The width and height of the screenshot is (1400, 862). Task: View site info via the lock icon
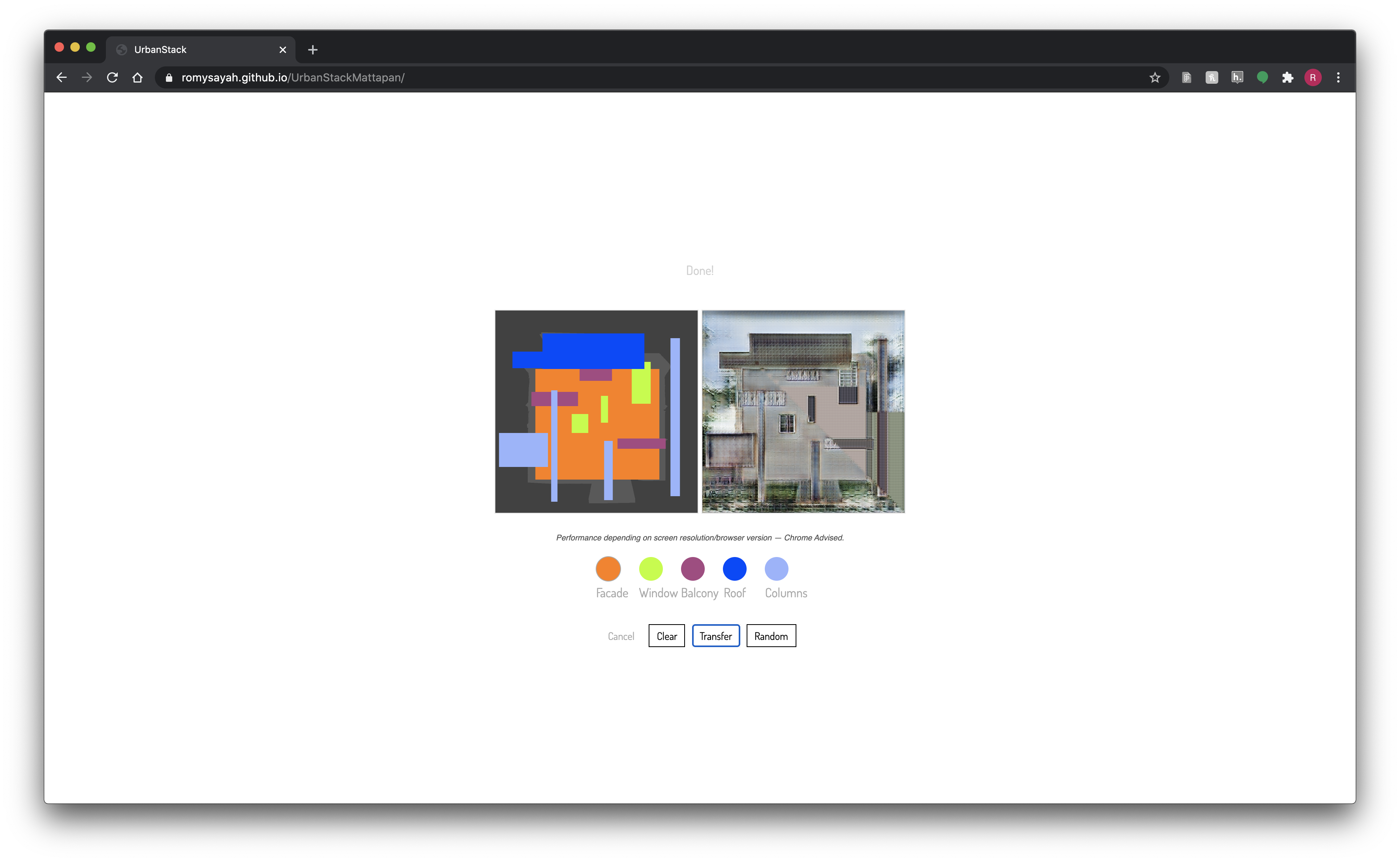[x=169, y=77]
